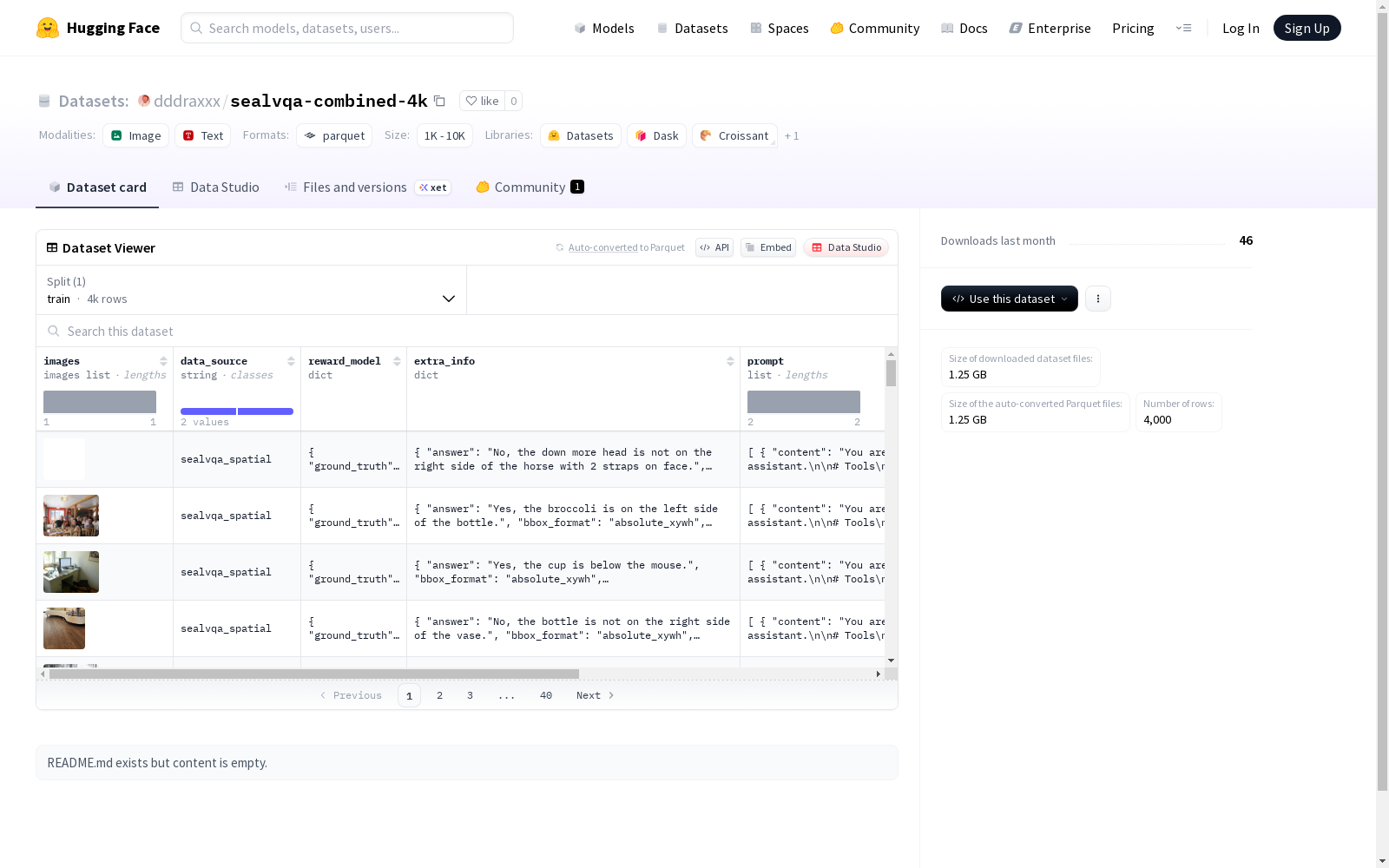Select the parquet format tag
This screenshot has height=868, width=1389.
click(334, 135)
